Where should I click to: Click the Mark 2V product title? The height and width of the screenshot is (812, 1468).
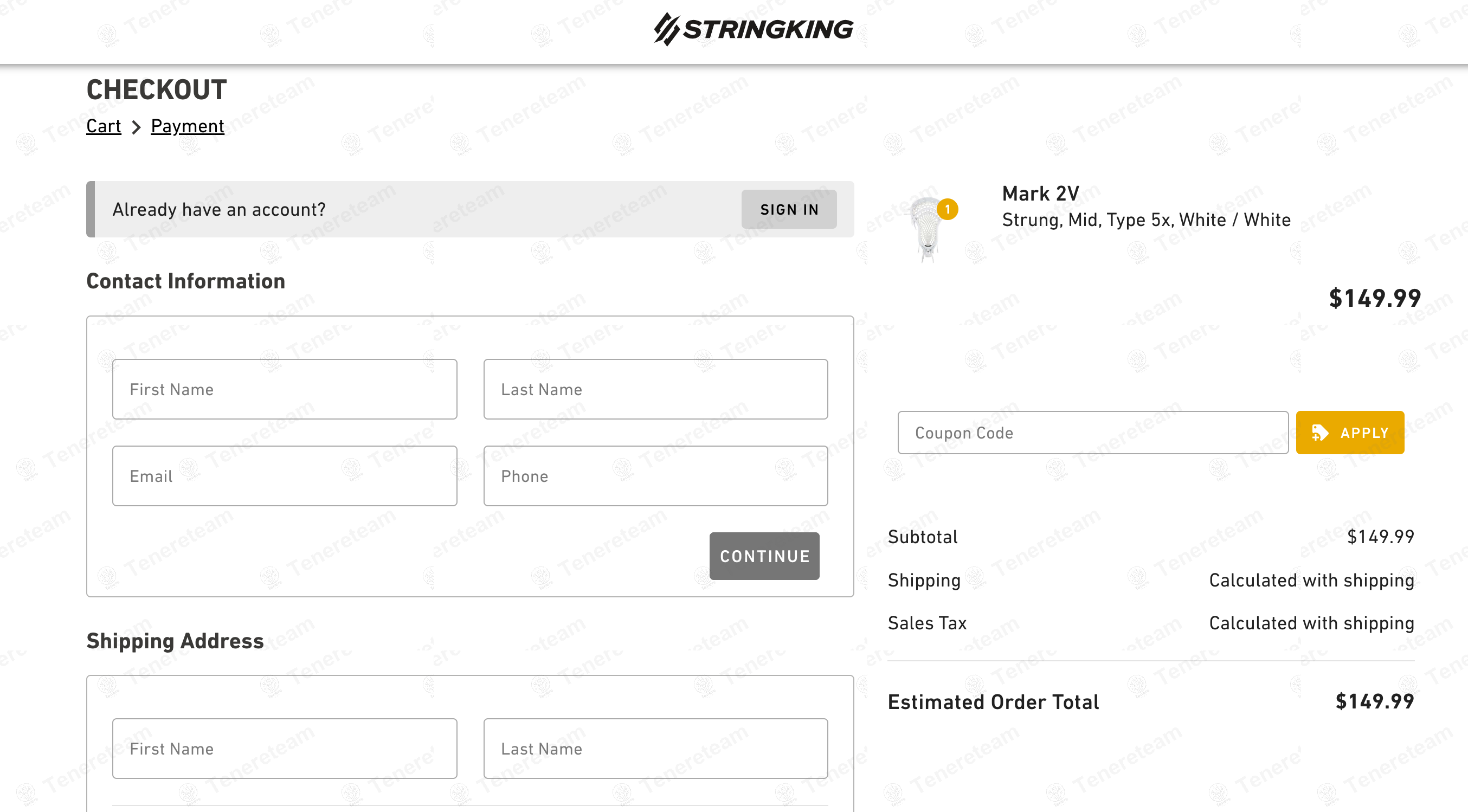(x=1040, y=194)
